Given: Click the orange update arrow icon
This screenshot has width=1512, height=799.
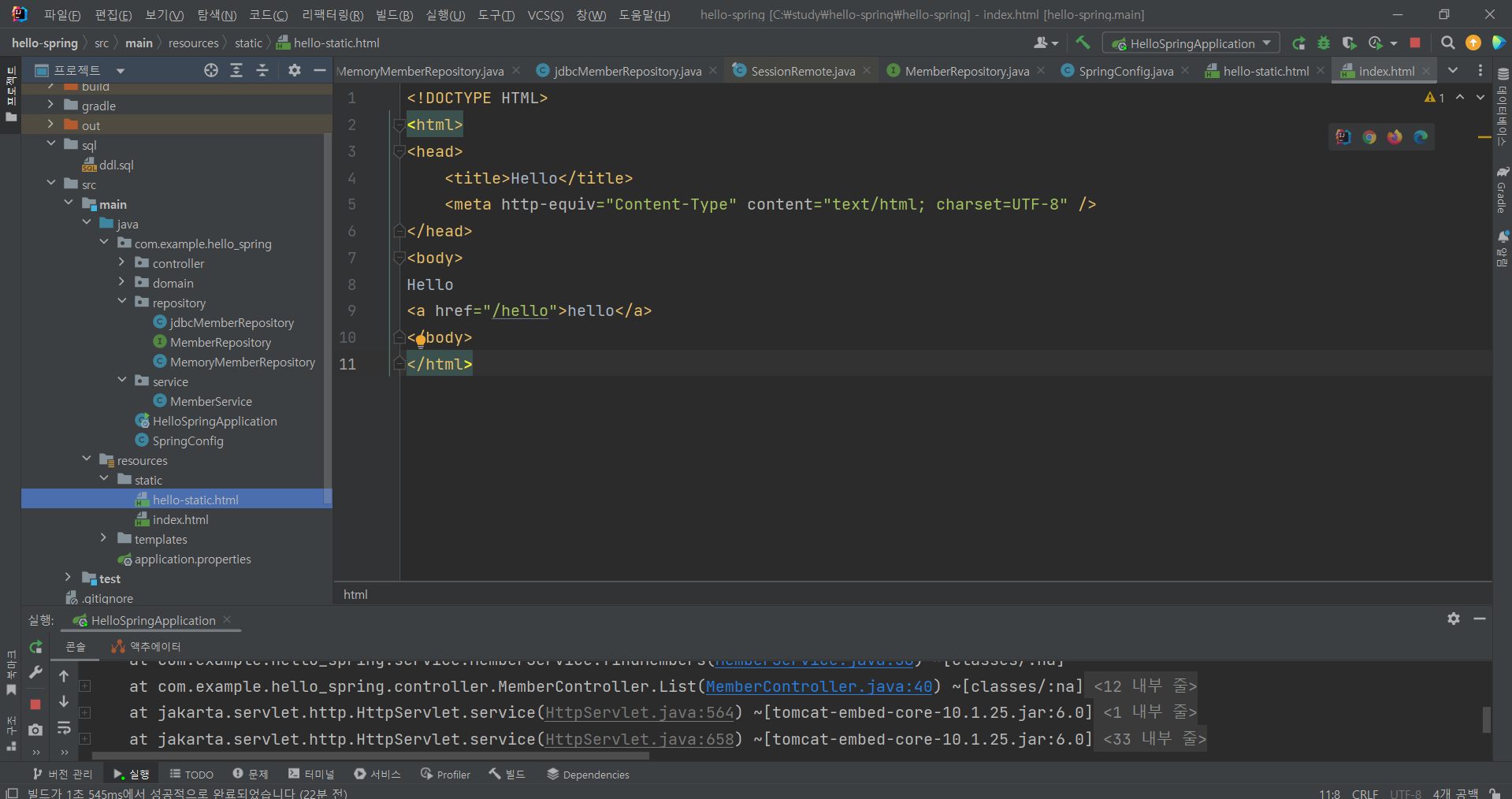Looking at the screenshot, I should pos(1473,43).
